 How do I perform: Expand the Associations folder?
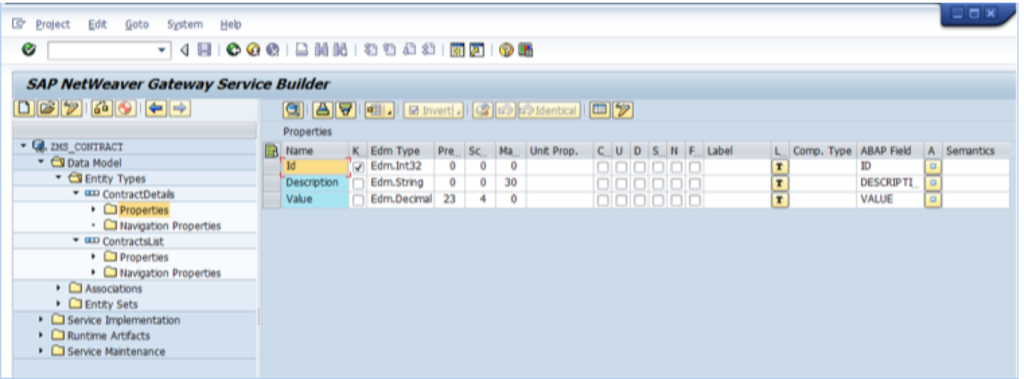coord(59,288)
